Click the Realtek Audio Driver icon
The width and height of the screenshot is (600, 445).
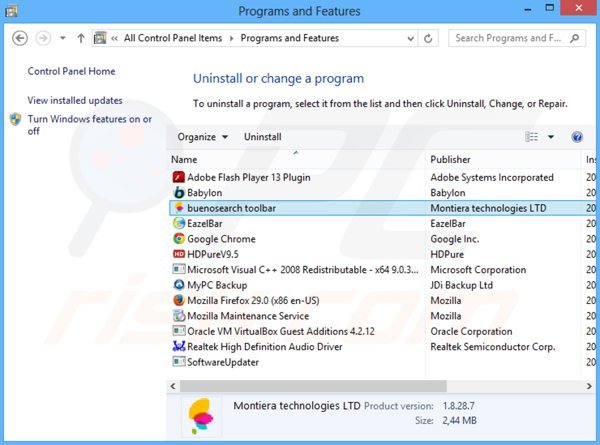click(179, 346)
